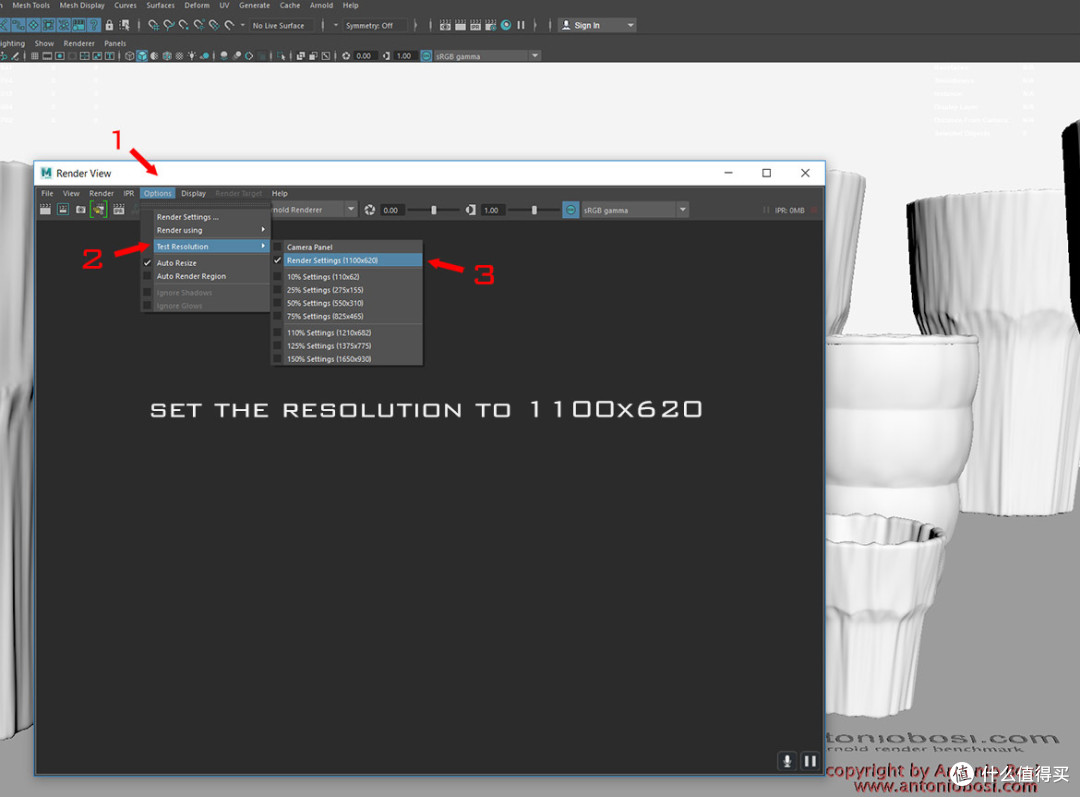Click the redo previous render clapperboard icon

(45, 209)
